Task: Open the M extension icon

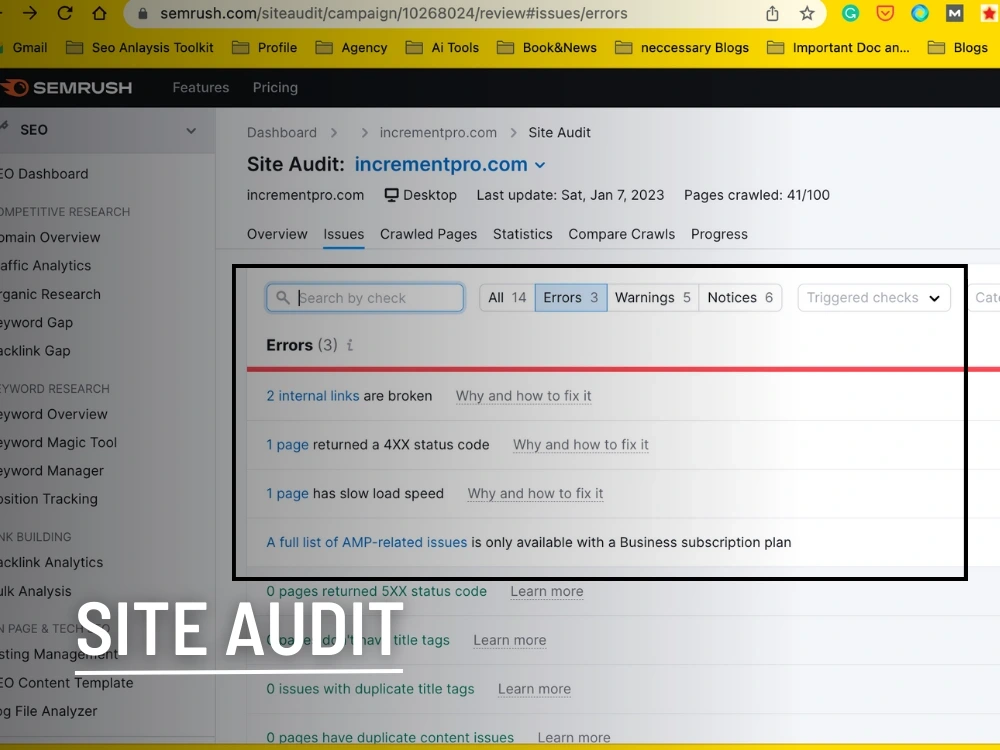Action: point(954,13)
